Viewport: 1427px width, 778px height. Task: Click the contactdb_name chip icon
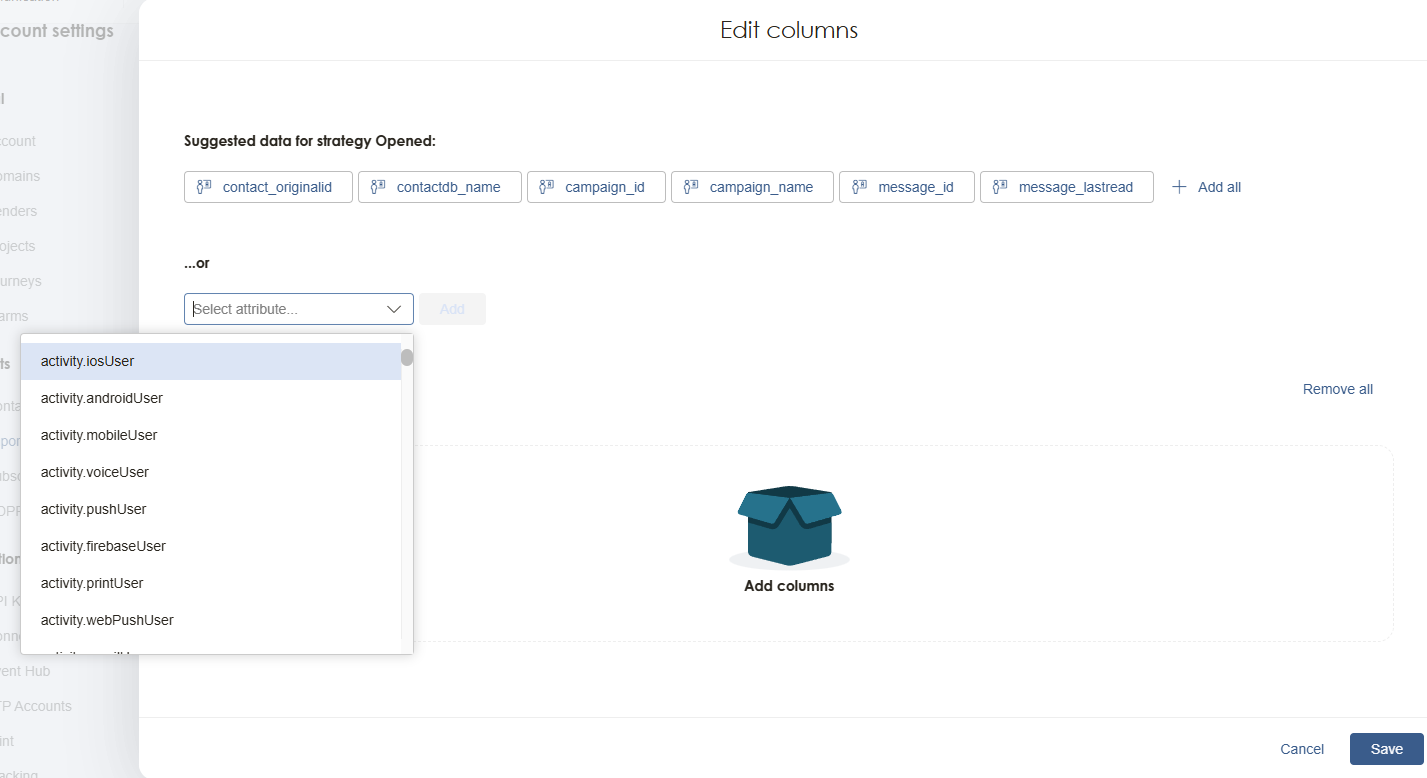[378, 187]
